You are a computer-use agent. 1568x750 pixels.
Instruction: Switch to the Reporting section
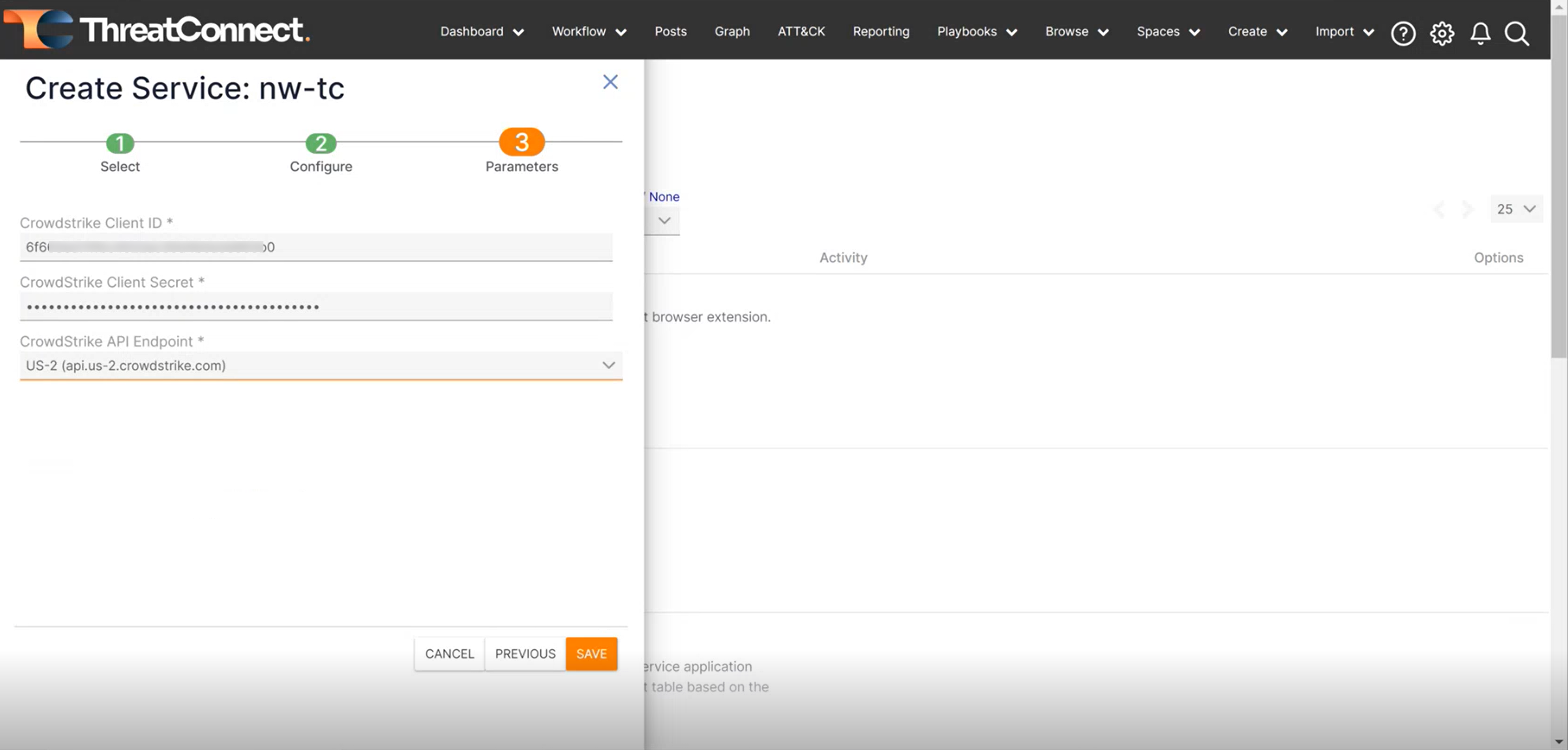881,31
